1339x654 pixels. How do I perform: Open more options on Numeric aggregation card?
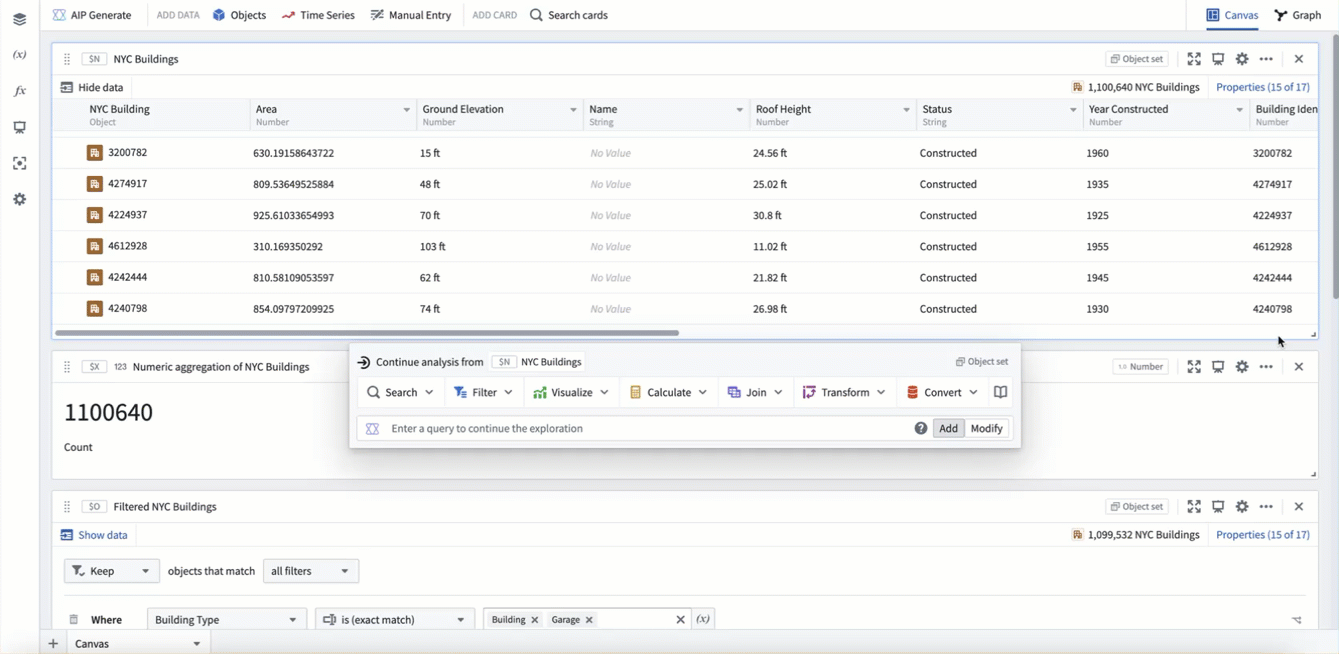pos(1266,367)
